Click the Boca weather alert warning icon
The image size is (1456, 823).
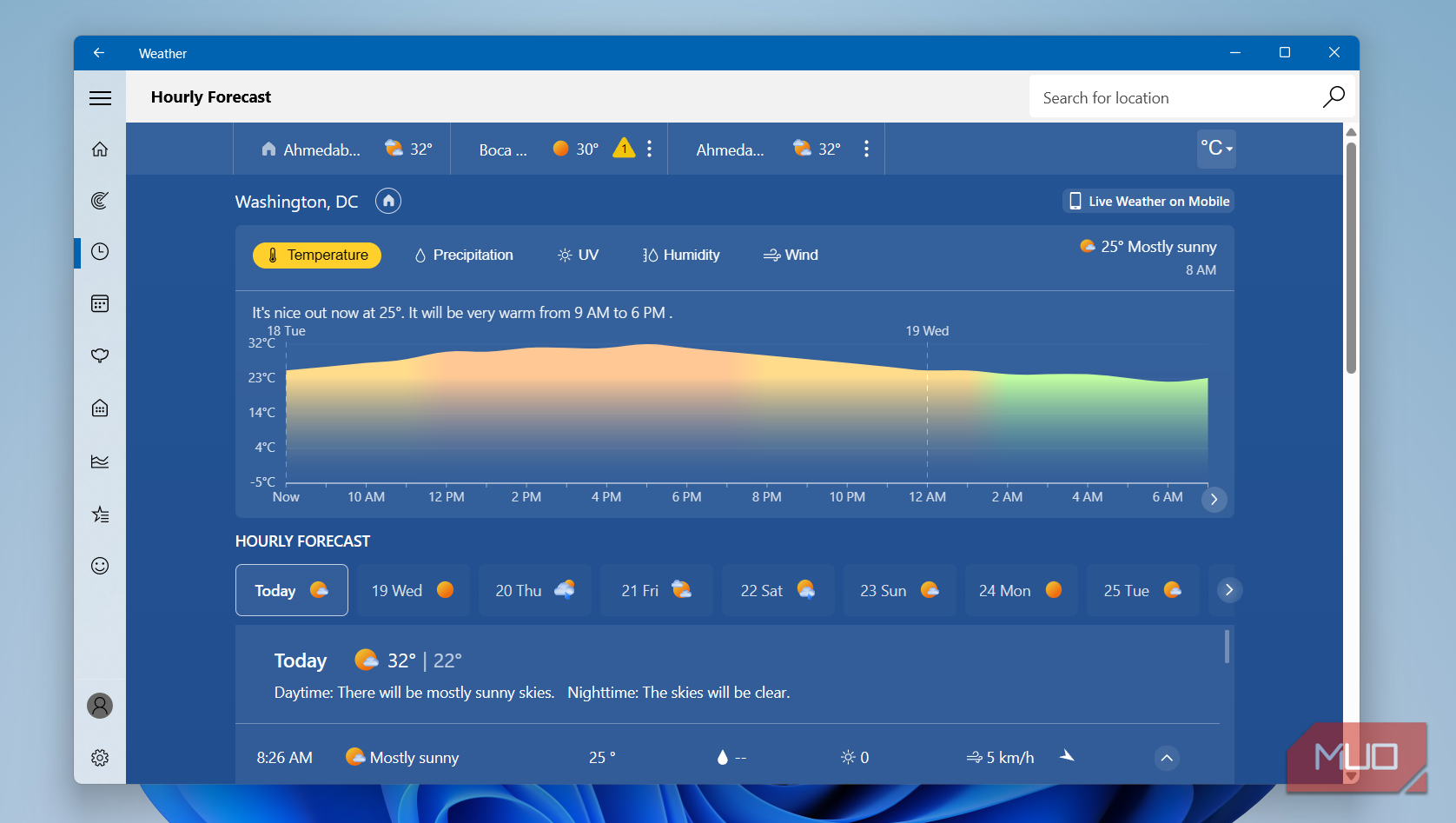pos(624,148)
